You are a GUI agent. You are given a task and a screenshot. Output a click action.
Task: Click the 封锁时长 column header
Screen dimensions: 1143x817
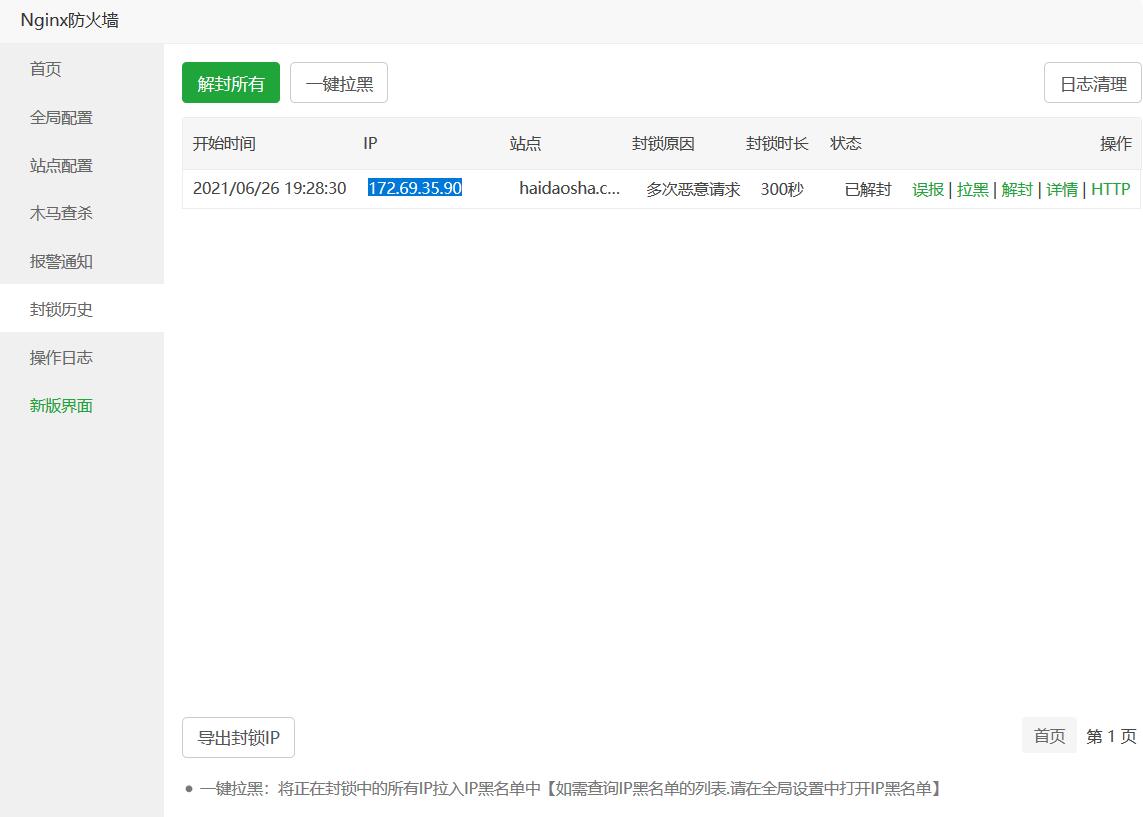tap(777, 144)
